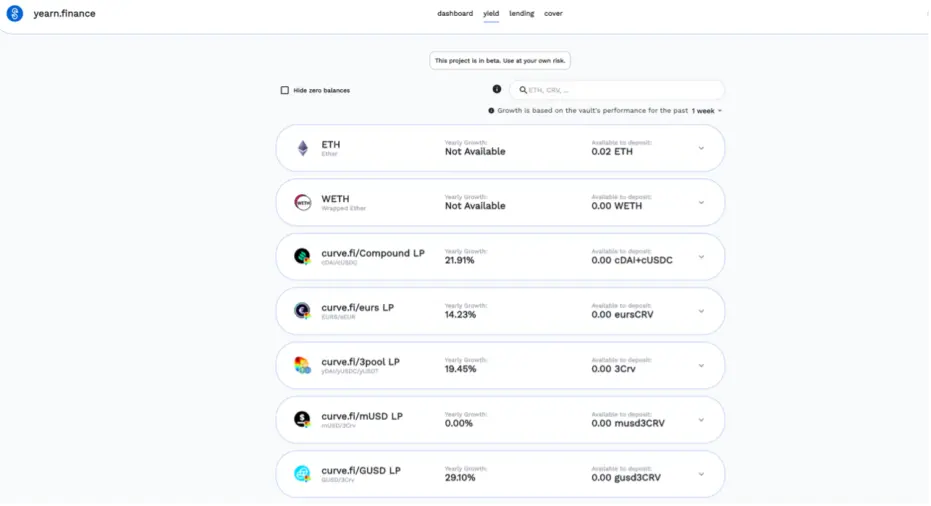Click the 21.91% yearly growth value
Image resolution: width=931 pixels, height=506 pixels.
(460, 260)
